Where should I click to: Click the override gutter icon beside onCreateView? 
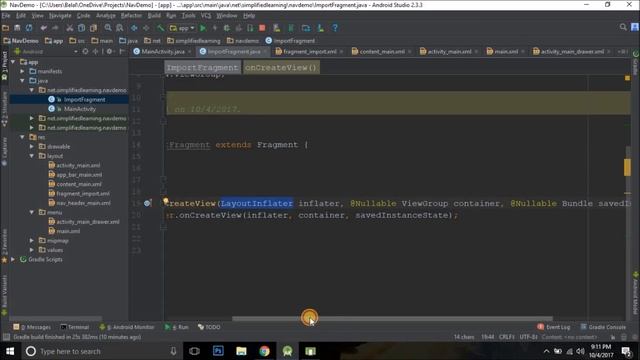coord(147,203)
